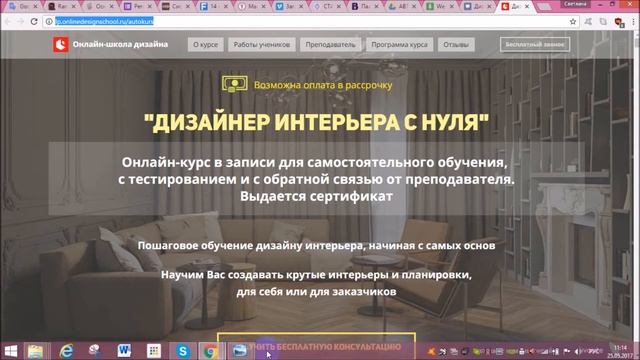
Task: Switch to the 'Ма' browser tab
Action: point(251,7)
